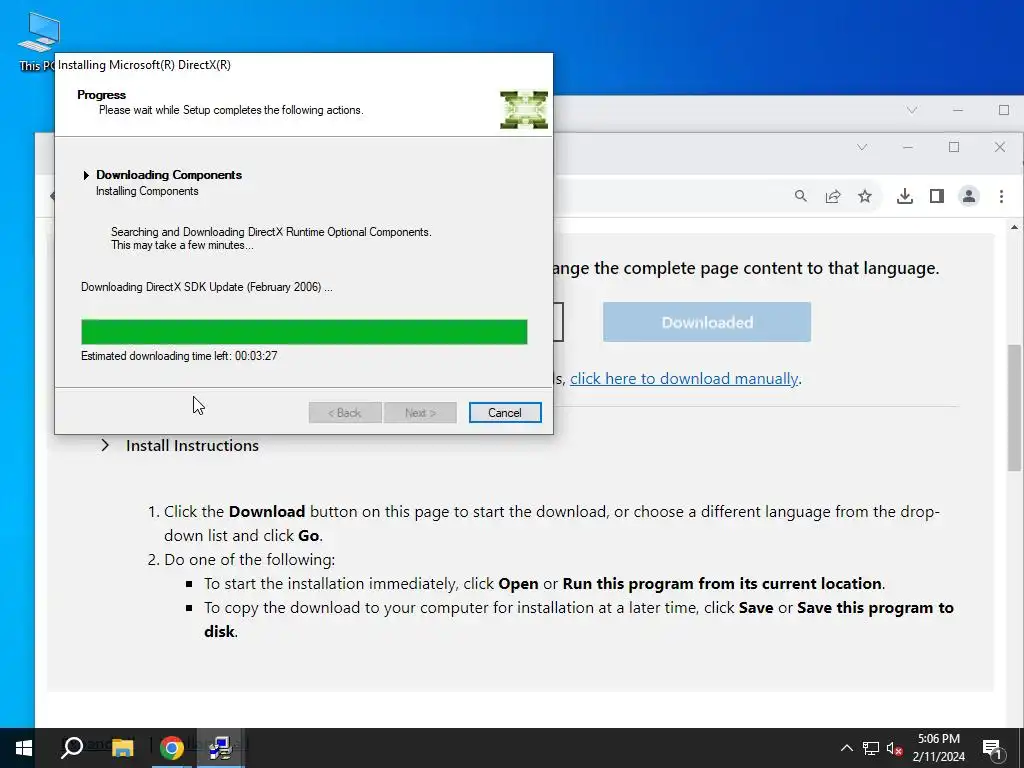This screenshot has height=768, width=1024.
Task: Open Chrome's three-dot menu
Action: tap(1001, 196)
